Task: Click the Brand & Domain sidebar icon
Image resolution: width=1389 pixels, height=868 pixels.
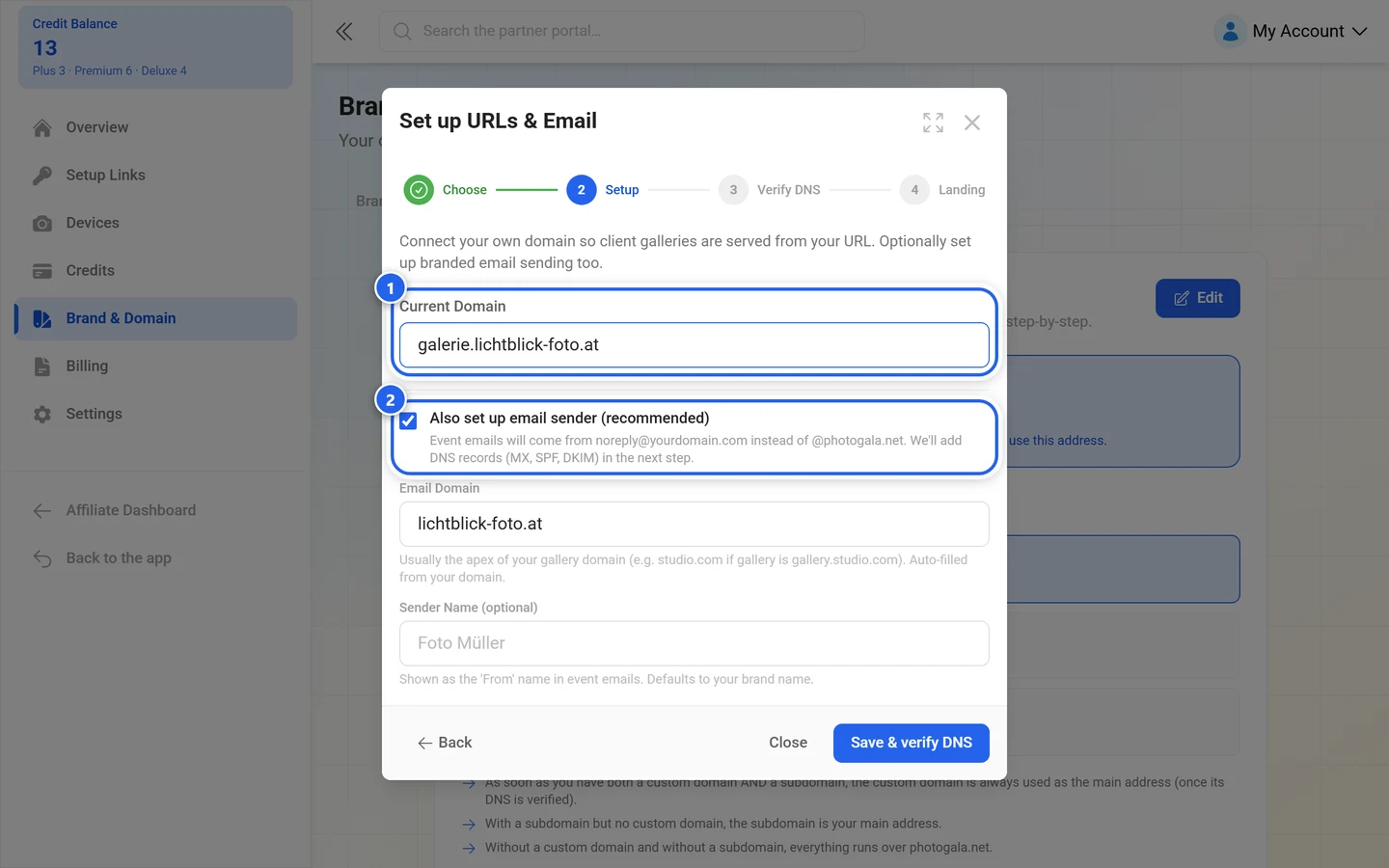Action: 42,318
